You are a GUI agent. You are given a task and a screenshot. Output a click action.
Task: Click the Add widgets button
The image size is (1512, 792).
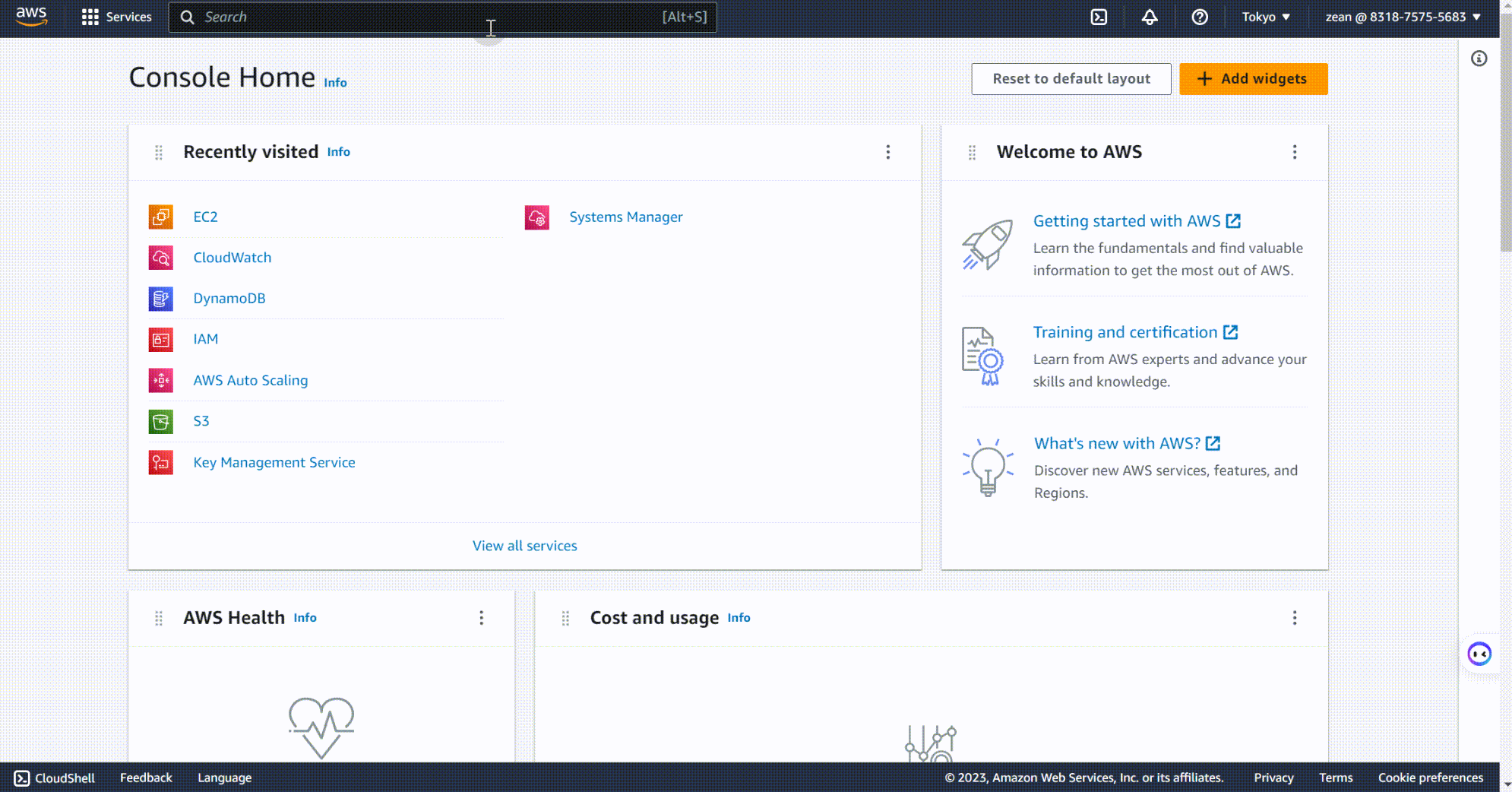tap(1254, 79)
